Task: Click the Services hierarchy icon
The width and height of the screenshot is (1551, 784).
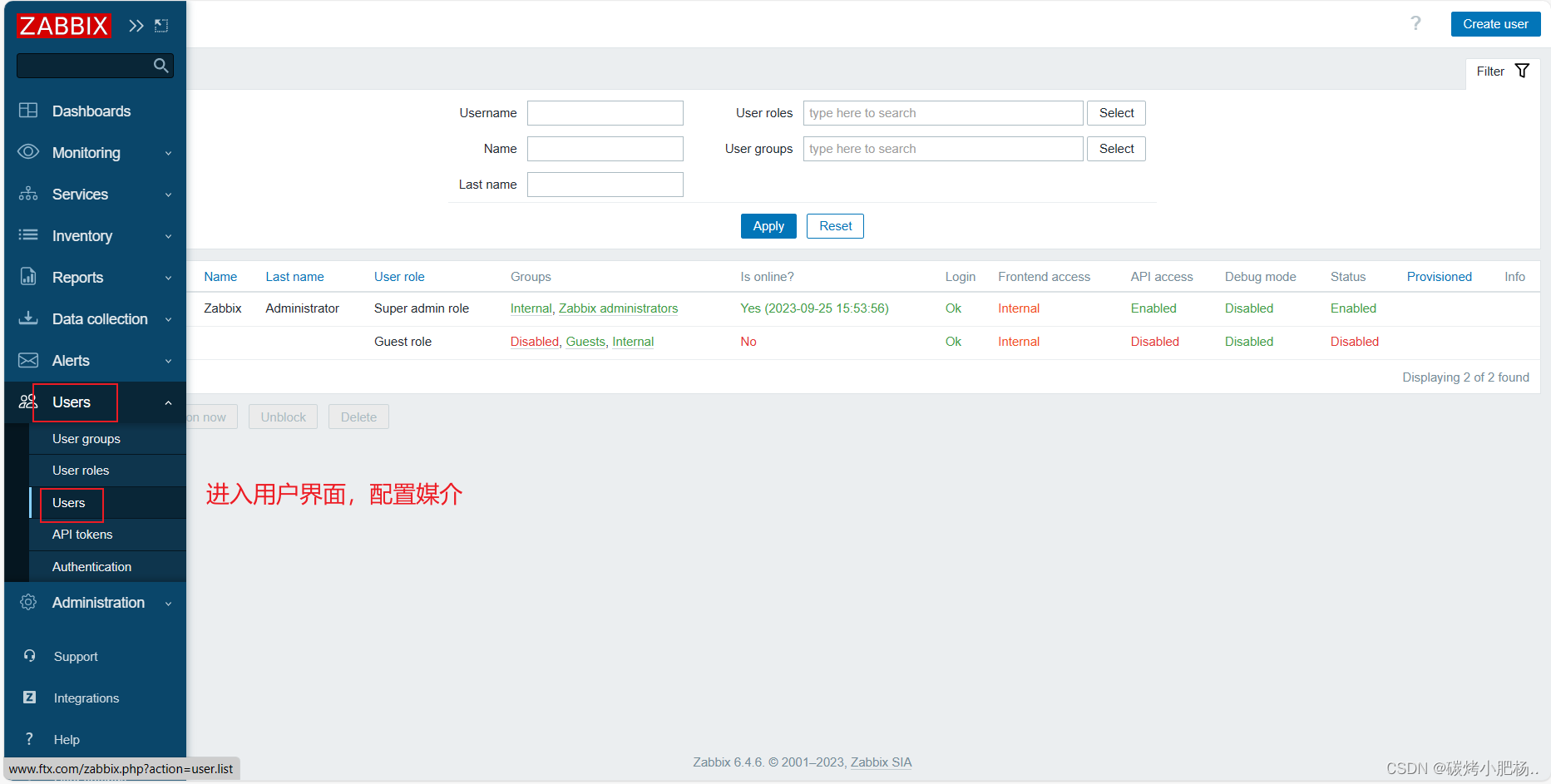Action: tap(28, 194)
